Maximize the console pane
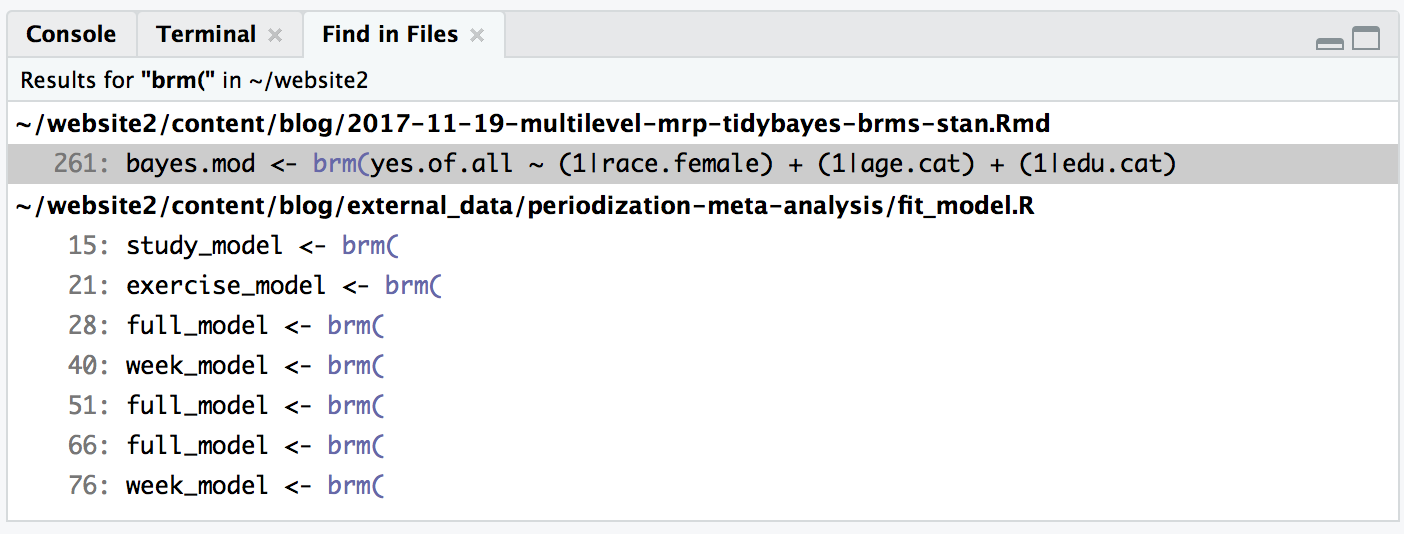This screenshot has width=1404, height=534. click(x=1366, y=39)
